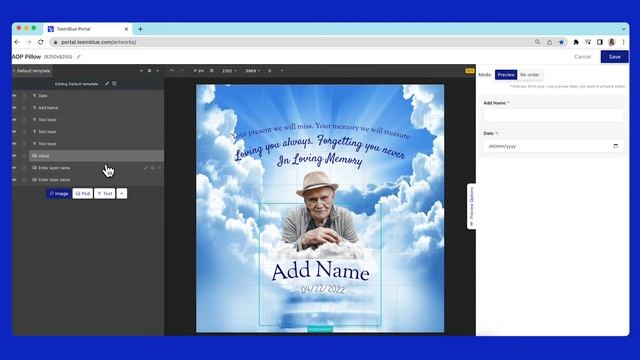The image size is (640, 360).
Task: Select the In Loving Memory text on canvas
Action: tap(320, 159)
